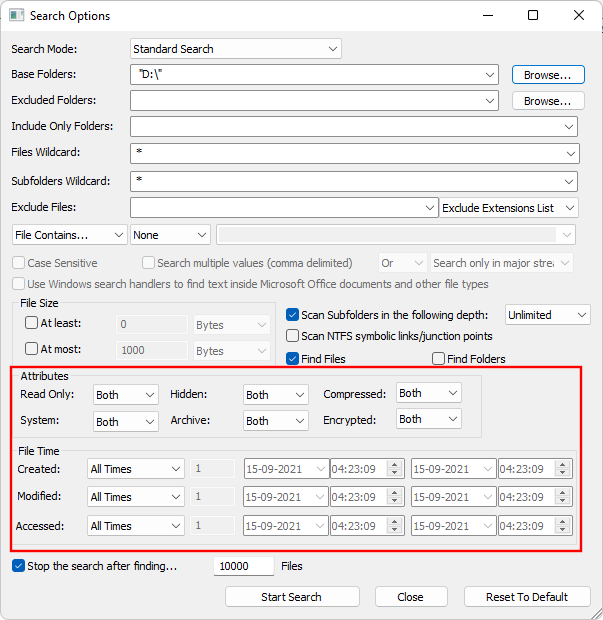Open the Exclude Extensions List dropdown
The height and width of the screenshot is (620, 603).
(510, 207)
